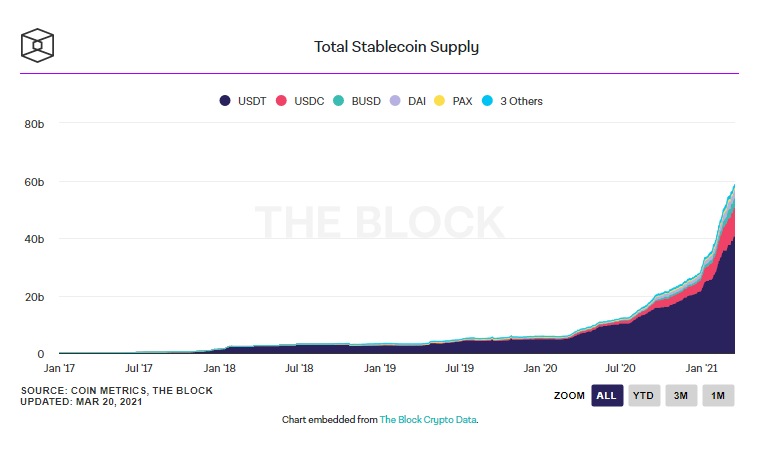
Task: Click the dark navy USDT color dot
Action: pyautogui.click(x=225, y=101)
